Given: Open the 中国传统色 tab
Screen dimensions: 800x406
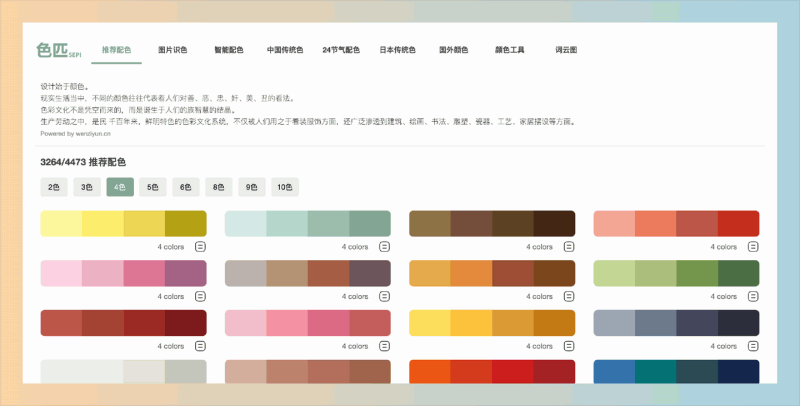Looking at the screenshot, I should [285, 50].
